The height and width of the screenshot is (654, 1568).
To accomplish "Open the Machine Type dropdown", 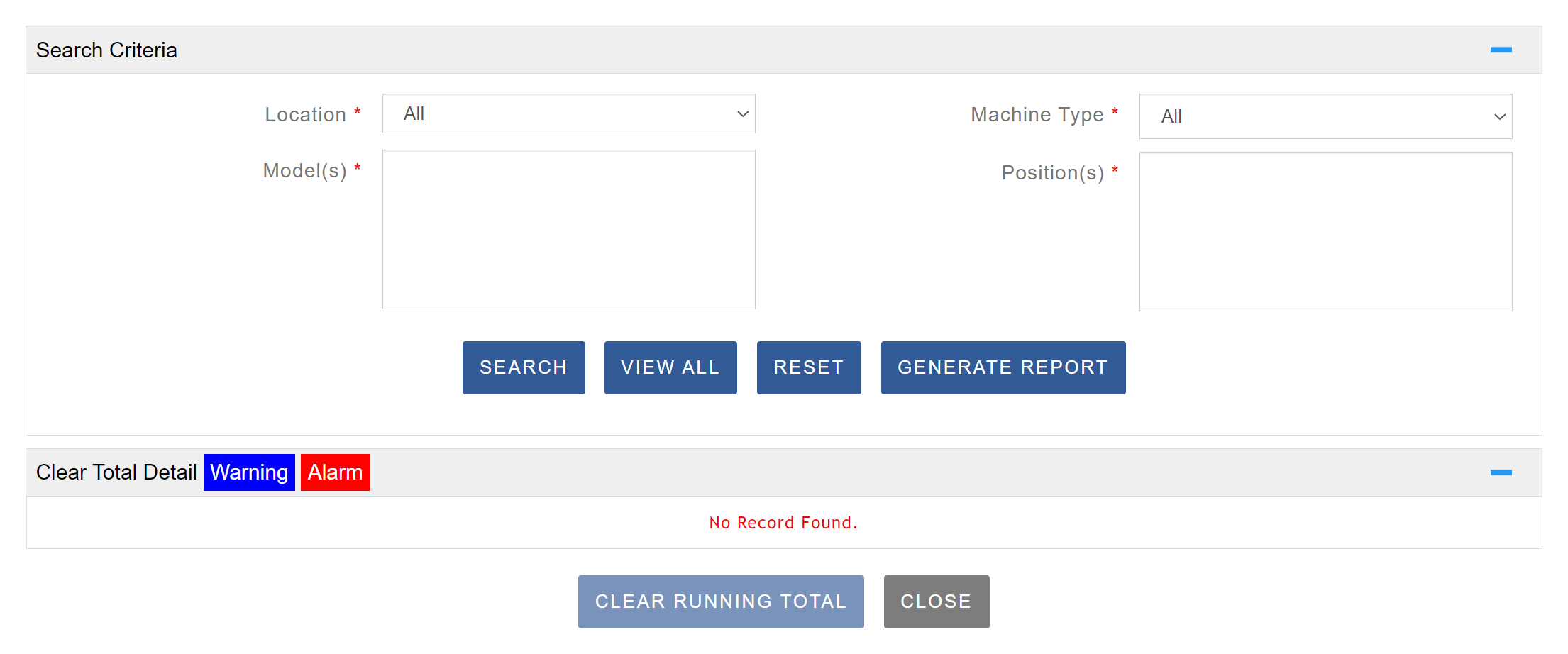I will point(1325,116).
